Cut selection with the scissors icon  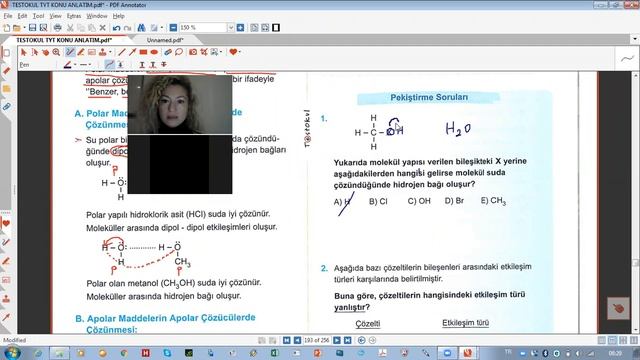70,28
